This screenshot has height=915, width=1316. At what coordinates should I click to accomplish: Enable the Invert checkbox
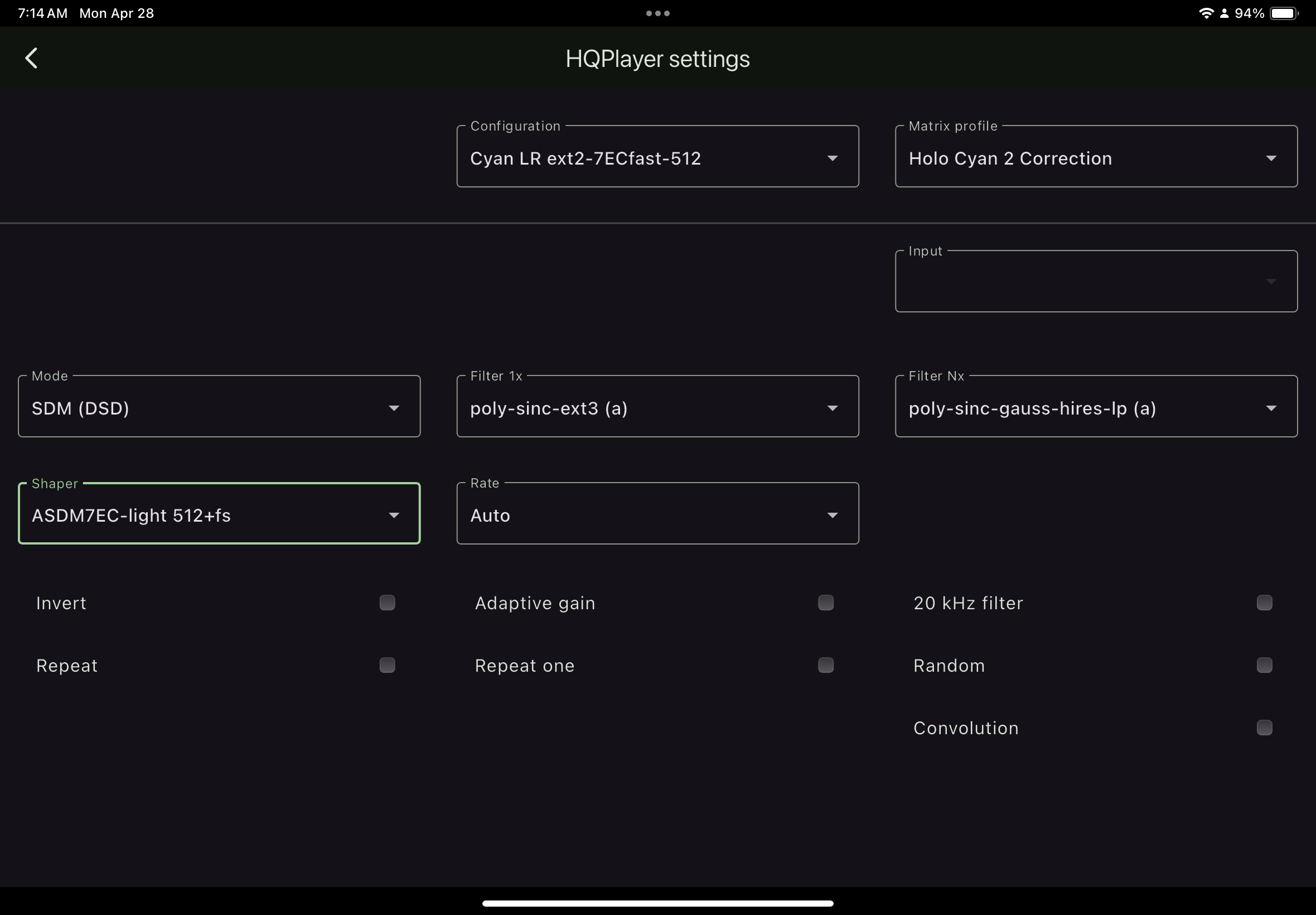tap(387, 603)
